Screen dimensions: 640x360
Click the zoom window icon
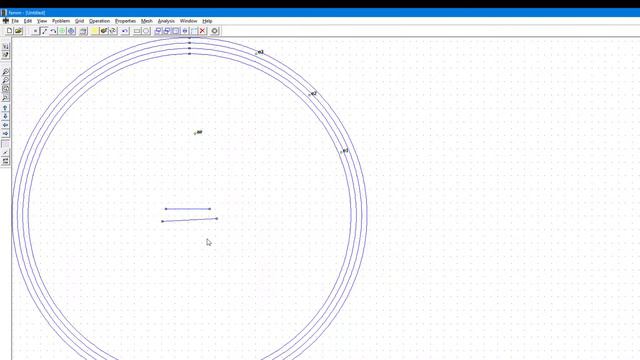(5, 98)
